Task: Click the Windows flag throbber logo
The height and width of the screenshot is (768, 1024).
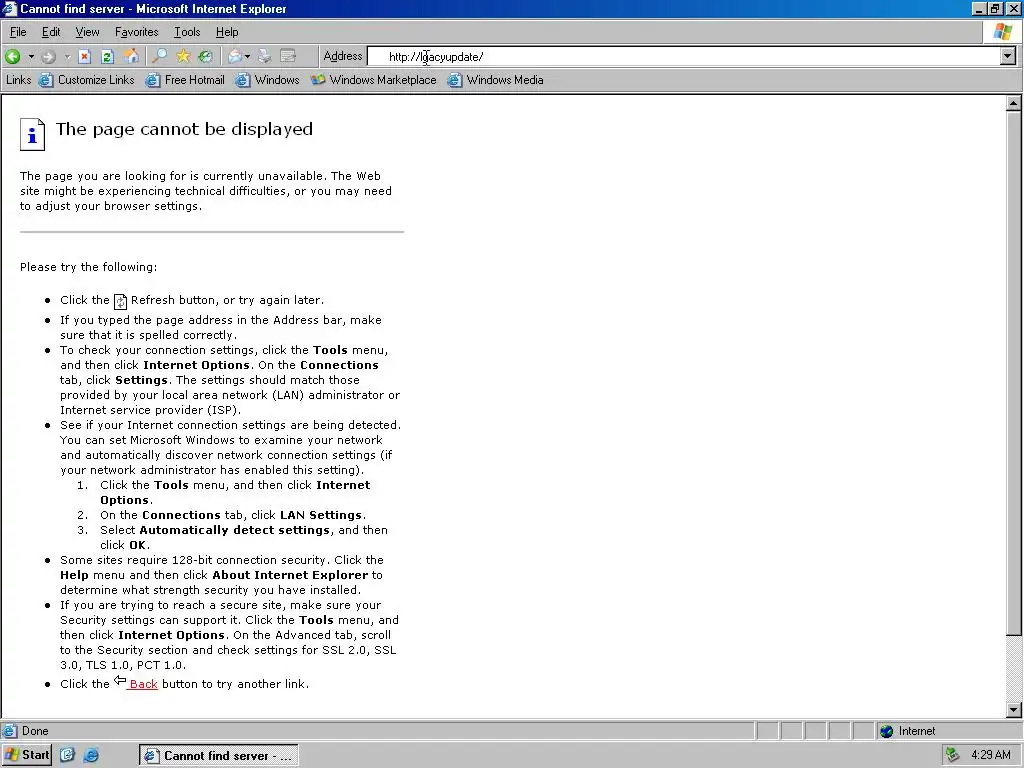Action: click(1002, 32)
